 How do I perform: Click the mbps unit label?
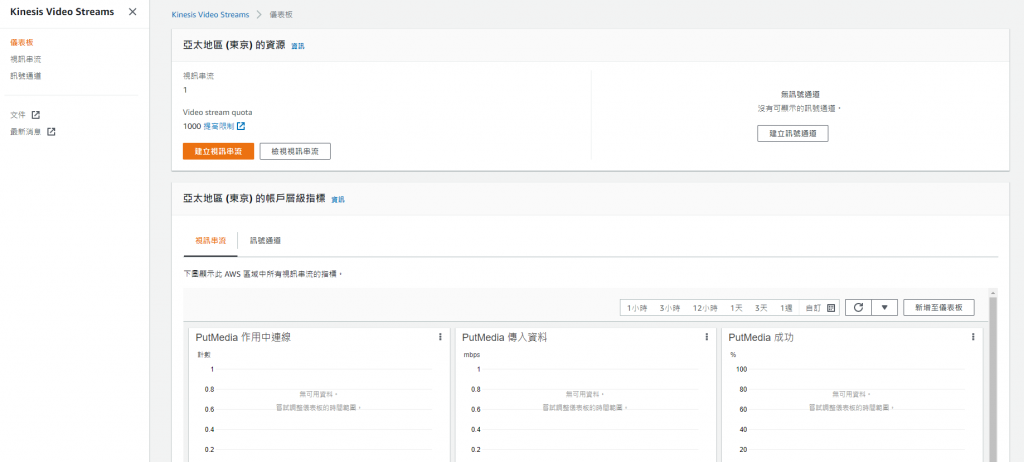point(472,355)
